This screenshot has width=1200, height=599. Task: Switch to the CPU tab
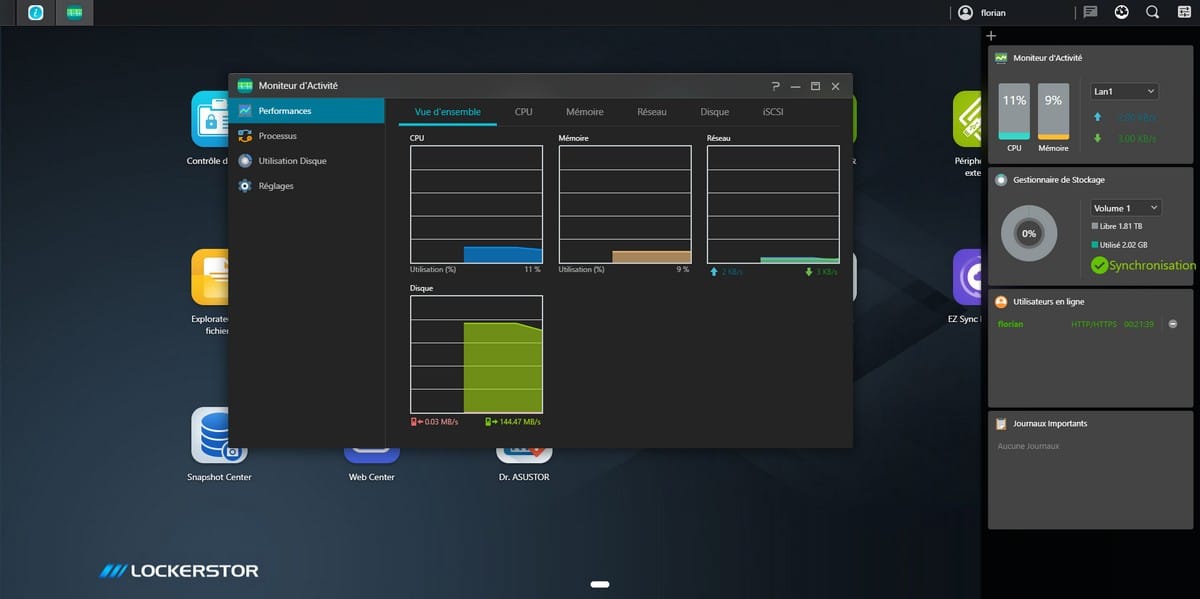523,112
